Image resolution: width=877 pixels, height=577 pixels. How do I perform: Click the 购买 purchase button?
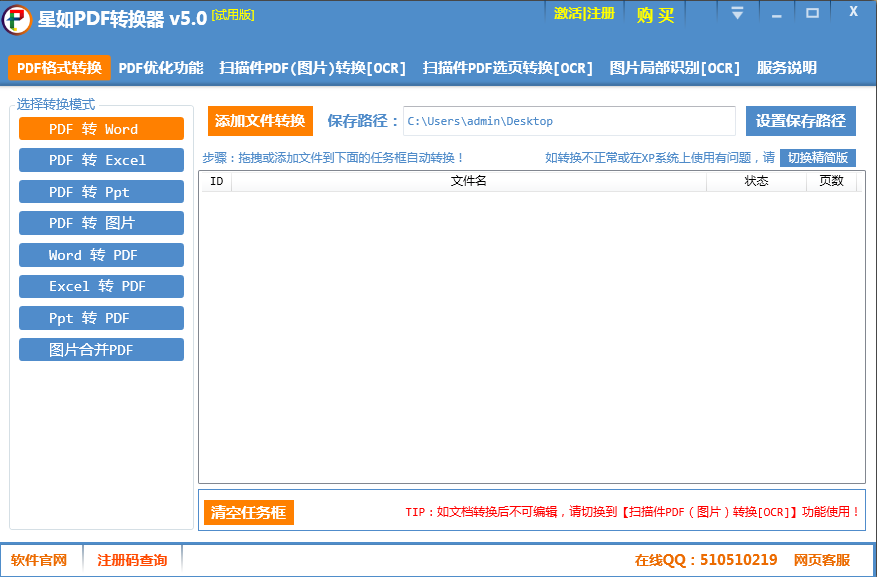pos(655,15)
